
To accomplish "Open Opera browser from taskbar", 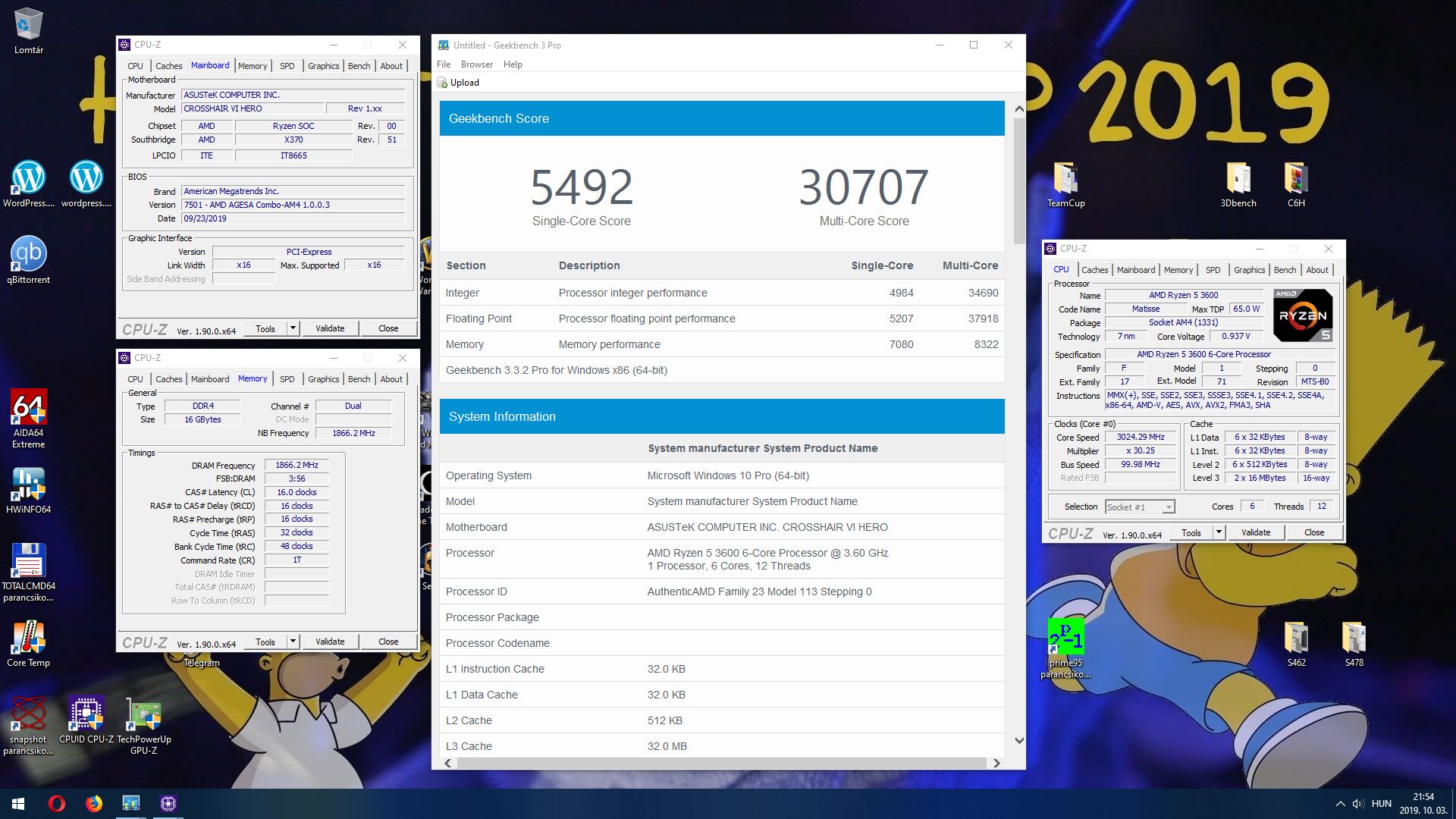I will [57, 804].
